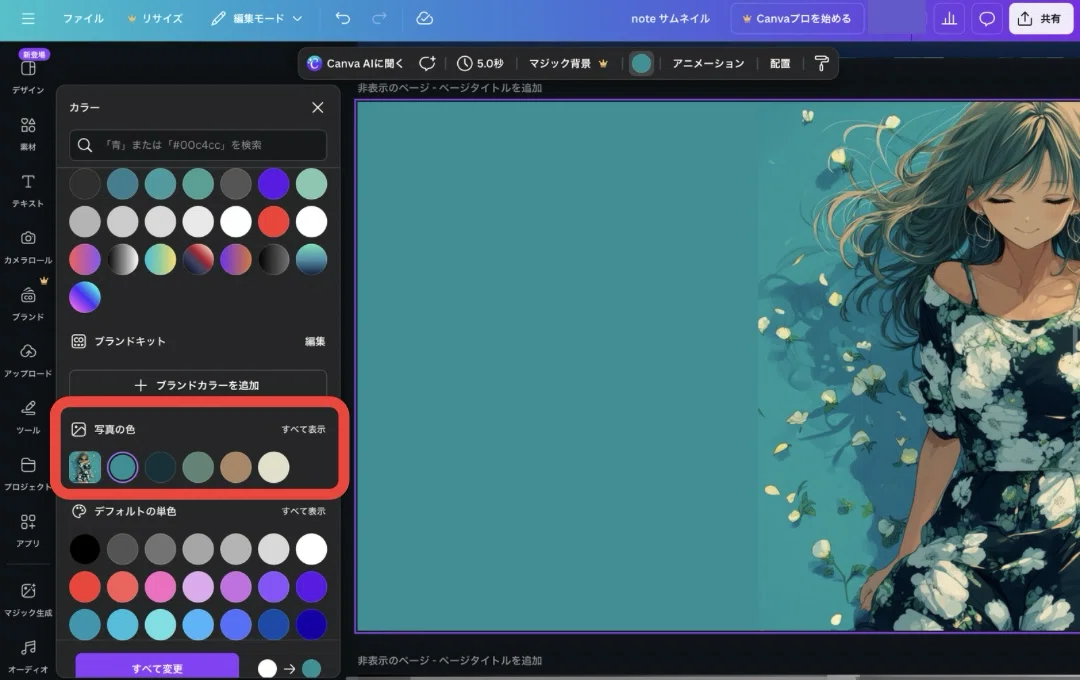Click the photo thumbnail in 写真の色

(85, 467)
